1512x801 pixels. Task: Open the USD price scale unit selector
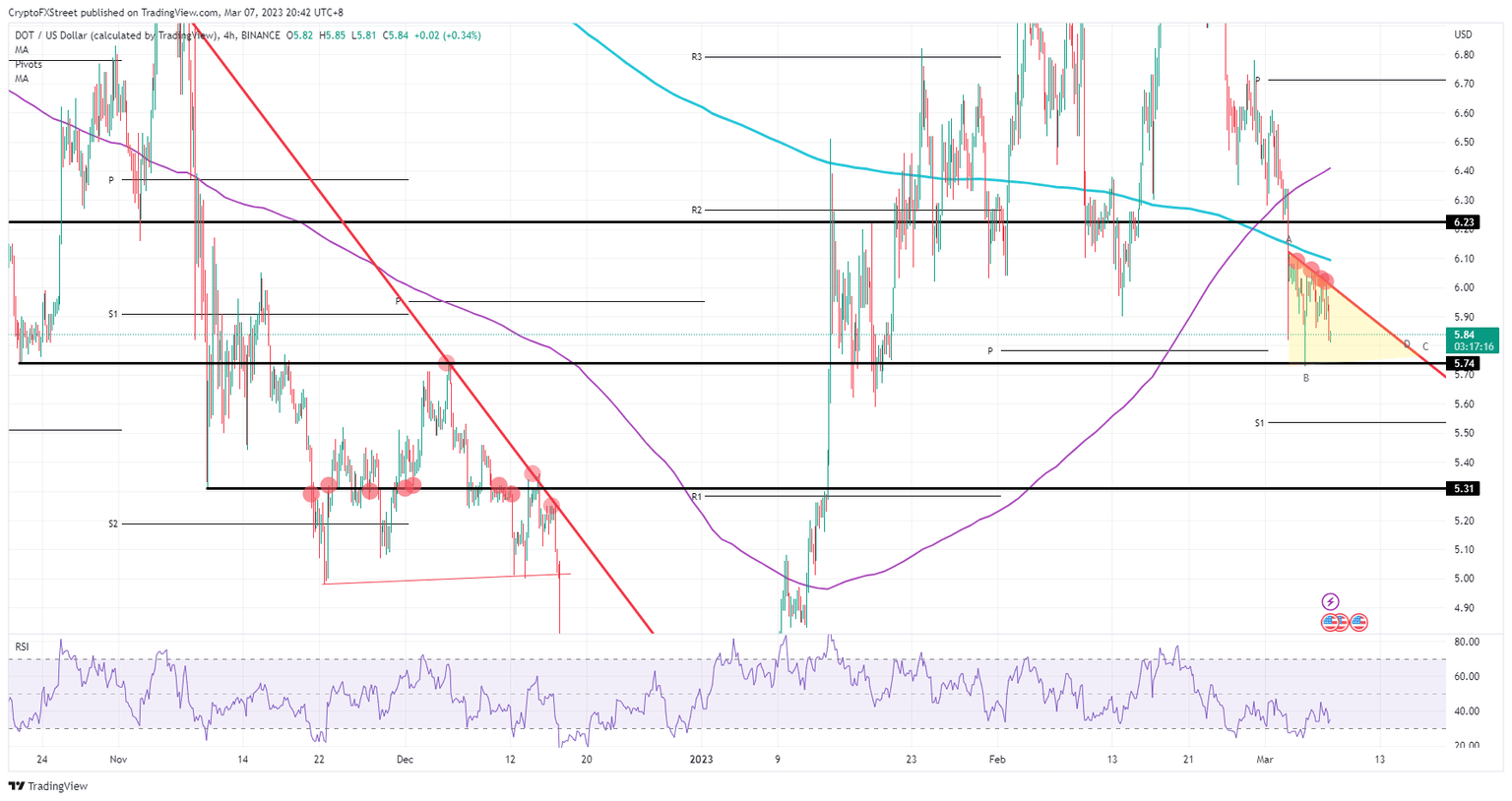pyautogui.click(x=1464, y=33)
